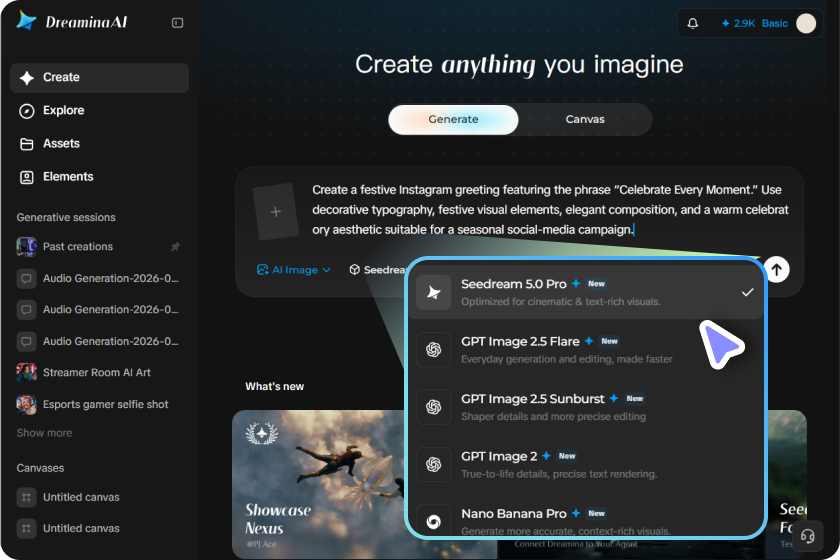
Task: Click the Create sparkle icon
Action: coord(27,78)
